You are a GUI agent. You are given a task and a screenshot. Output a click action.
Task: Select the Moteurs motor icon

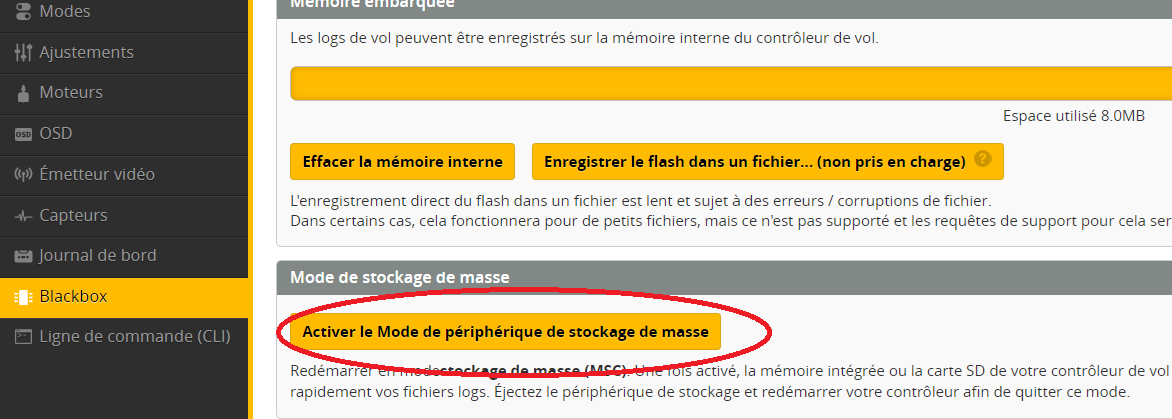22,93
